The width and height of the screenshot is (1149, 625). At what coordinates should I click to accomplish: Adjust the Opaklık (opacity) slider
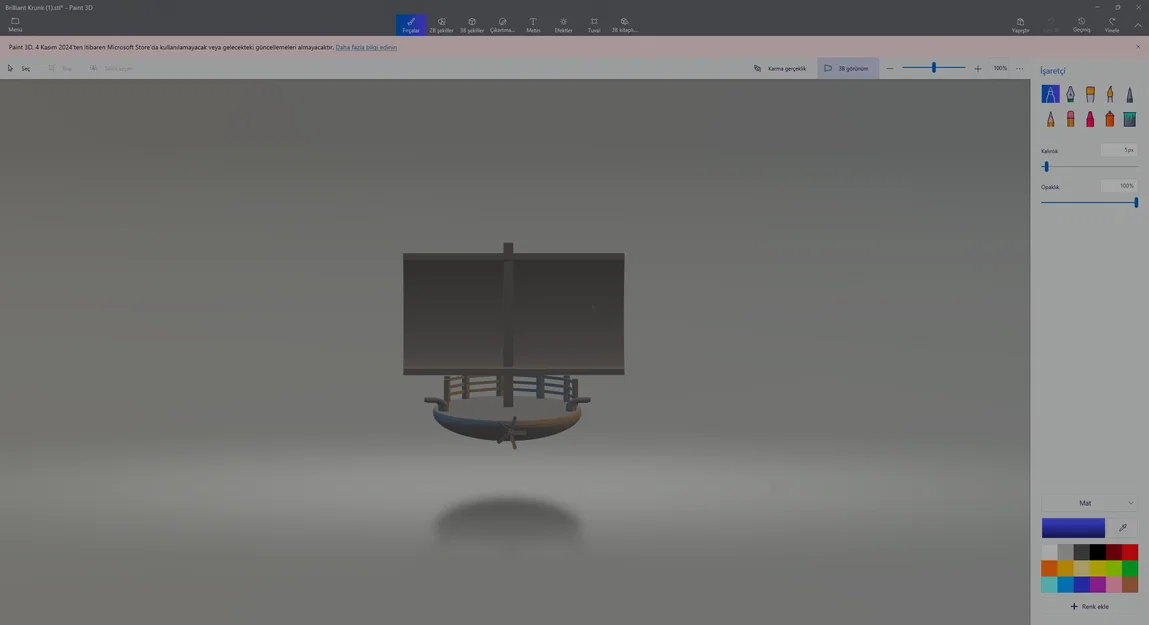pyautogui.click(x=1089, y=202)
